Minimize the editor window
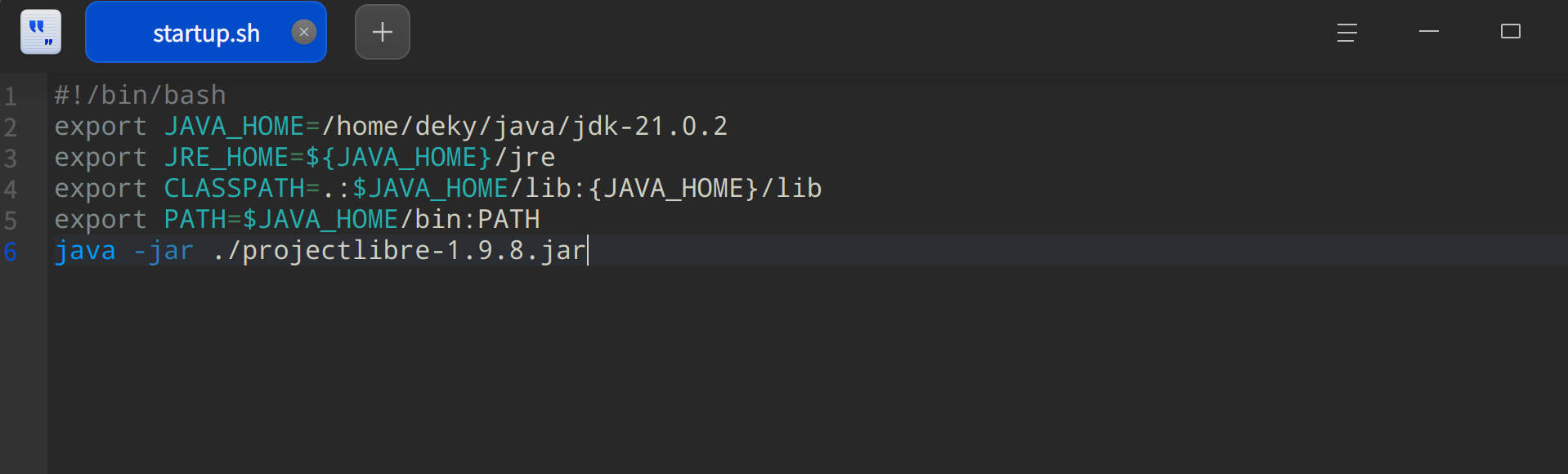 click(x=1428, y=32)
